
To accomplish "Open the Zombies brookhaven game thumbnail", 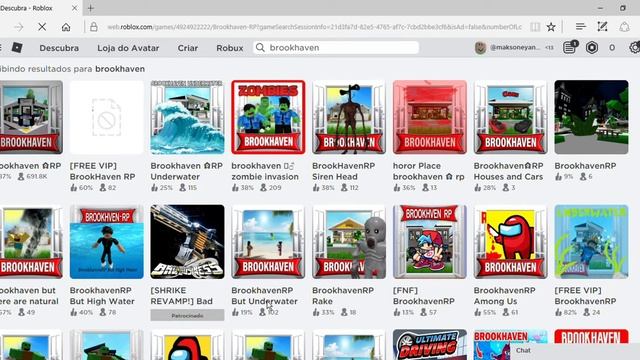I will tap(268, 117).
